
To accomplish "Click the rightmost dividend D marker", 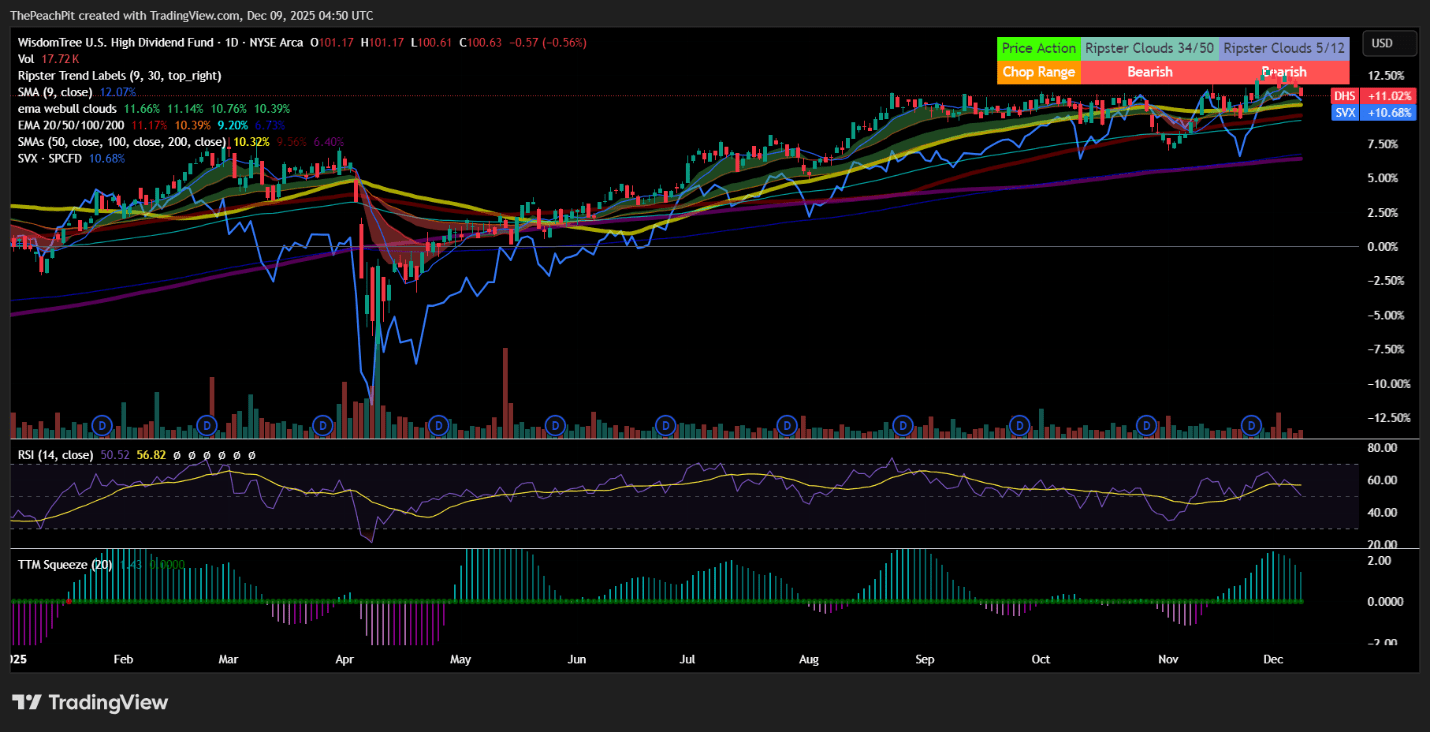I will coord(1250,426).
